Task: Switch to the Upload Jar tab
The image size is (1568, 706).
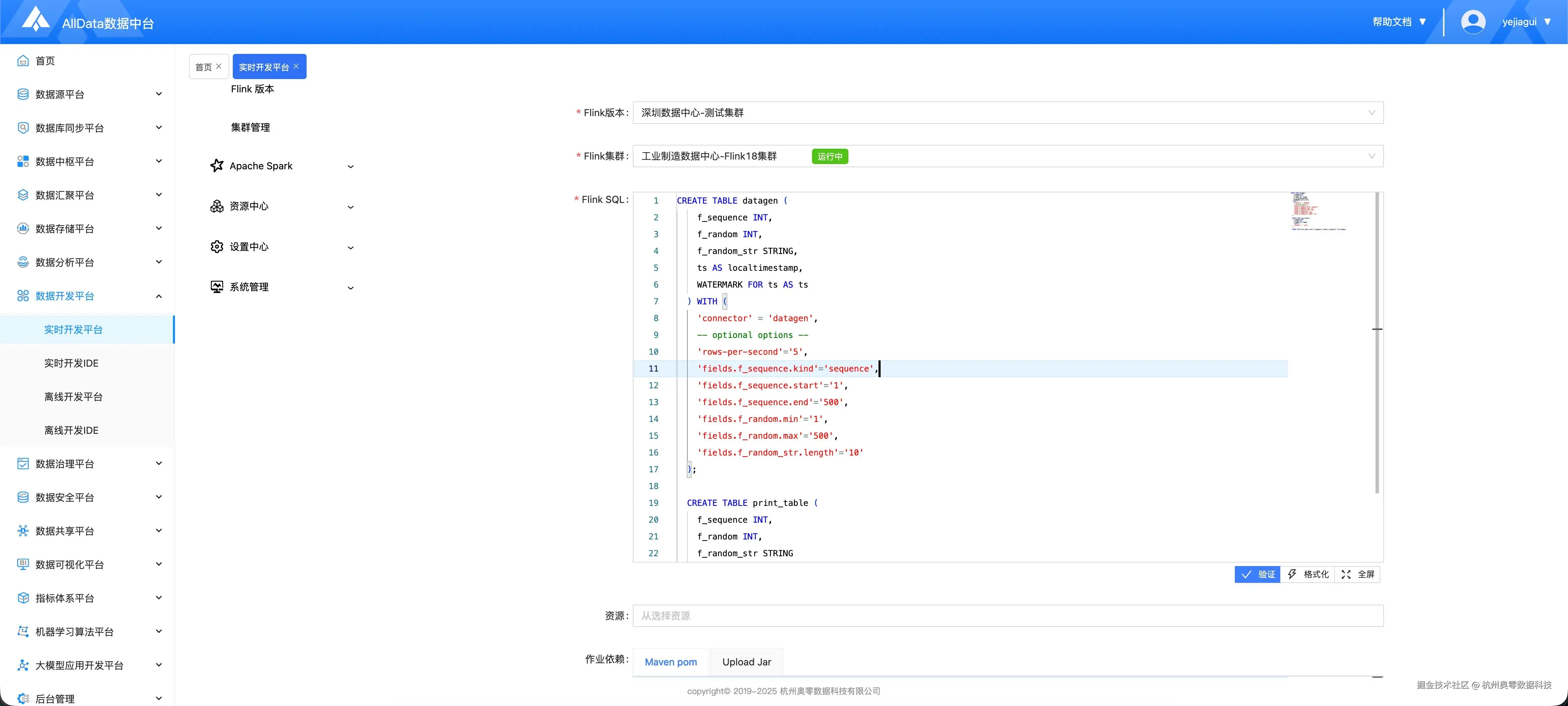Action: point(746,662)
